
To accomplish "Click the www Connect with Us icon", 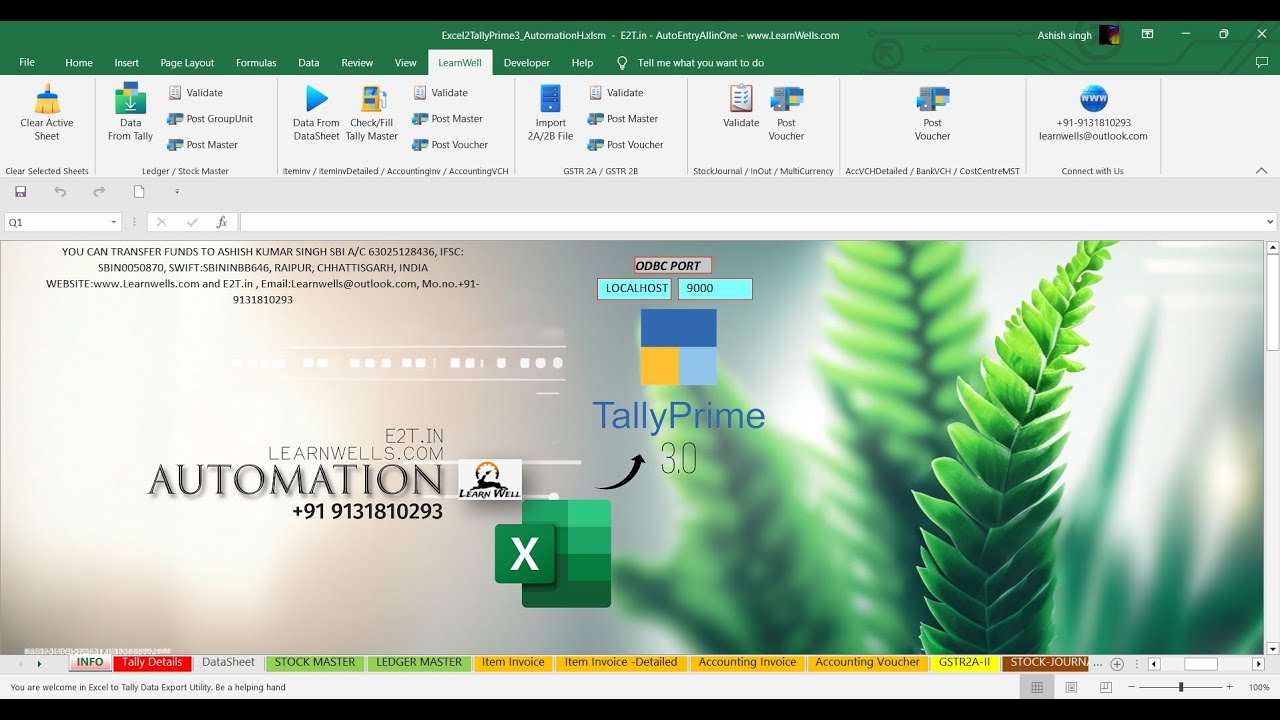I will pyautogui.click(x=1094, y=99).
